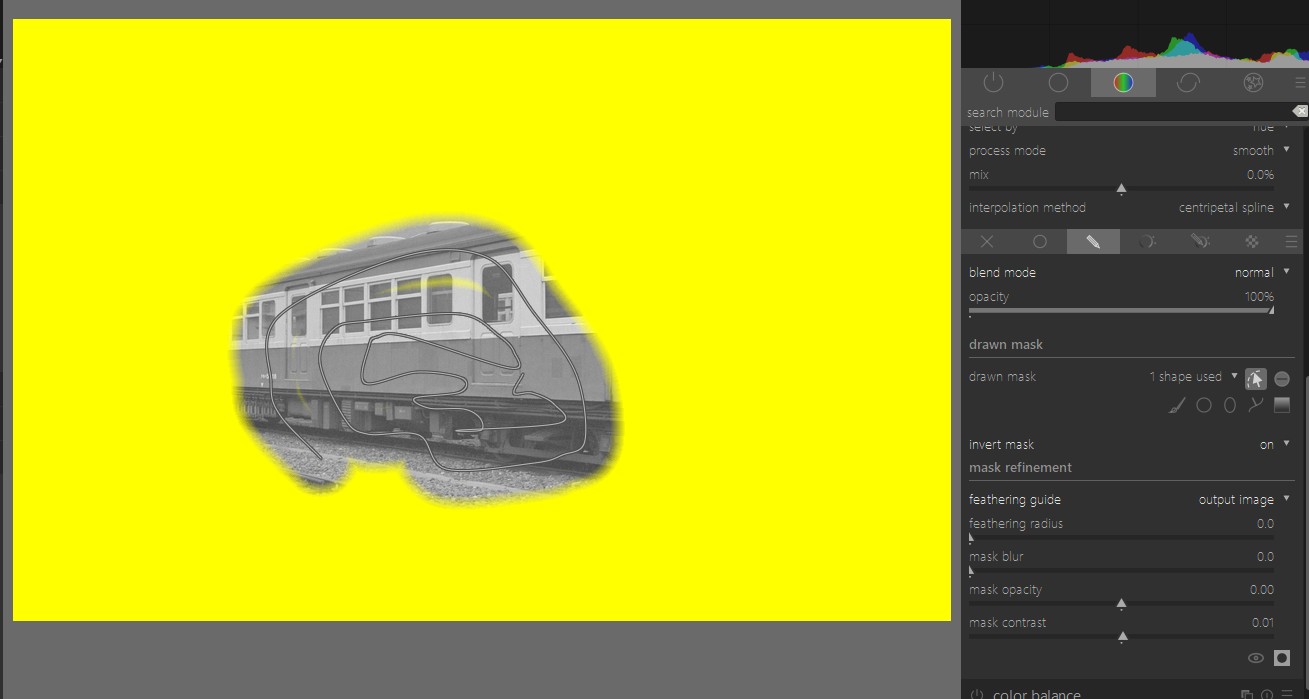
Task: Open the blend mode dropdown
Action: [1129, 273]
